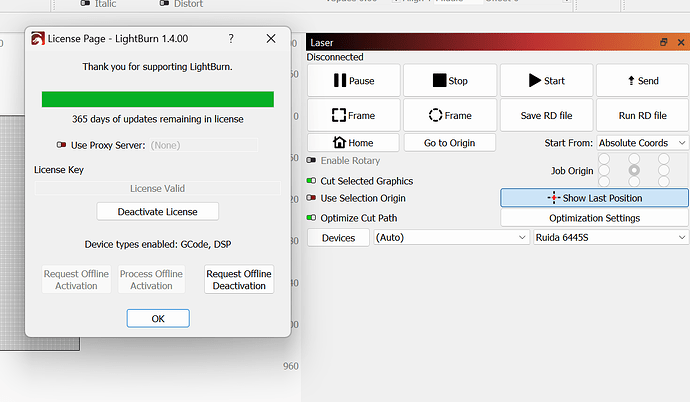This screenshot has width=690, height=402.
Task: Close the License Page dialog
Action: (271, 39)
